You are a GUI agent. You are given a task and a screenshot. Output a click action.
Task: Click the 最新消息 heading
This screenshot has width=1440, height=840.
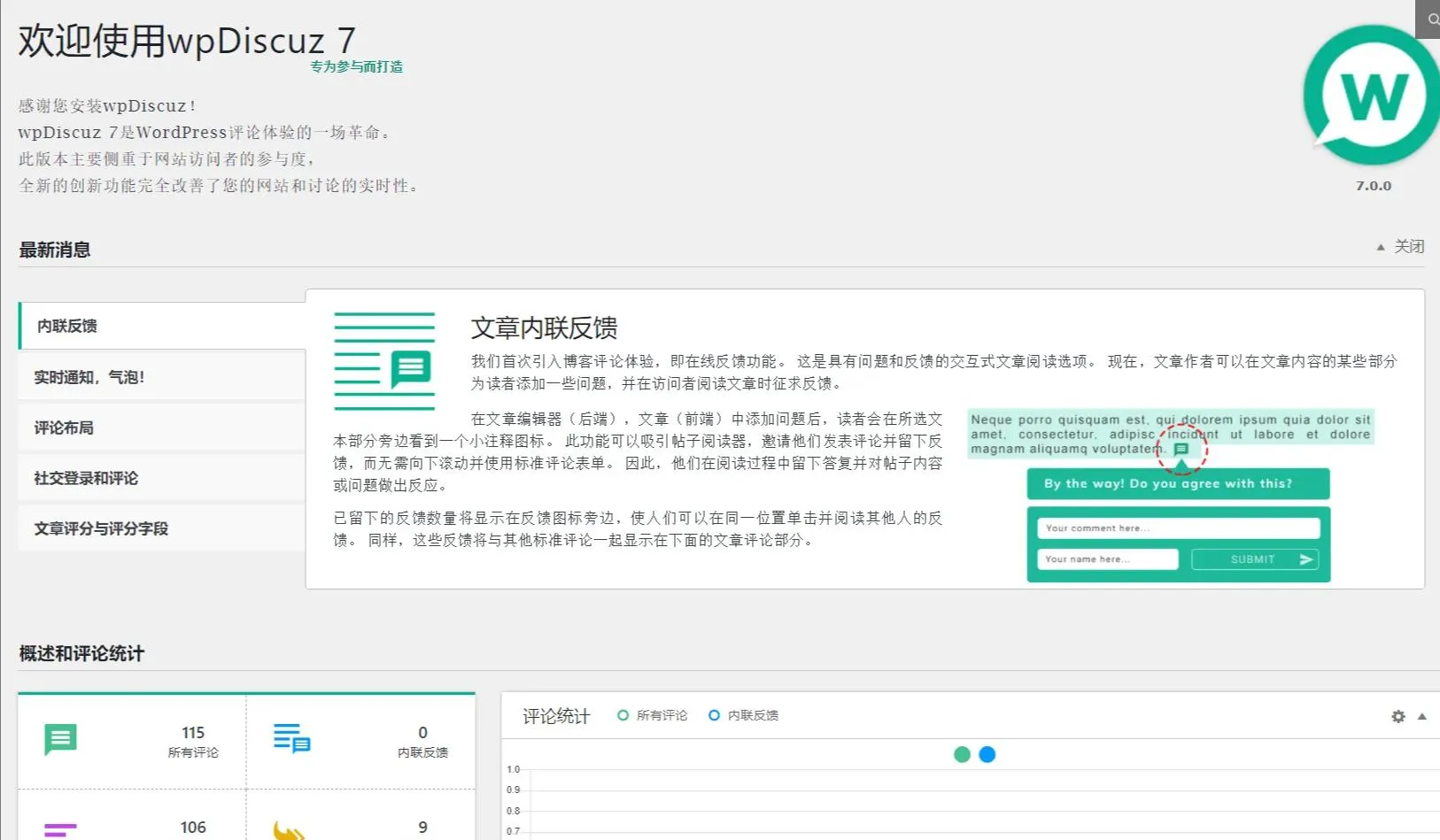tap(55, 250)
